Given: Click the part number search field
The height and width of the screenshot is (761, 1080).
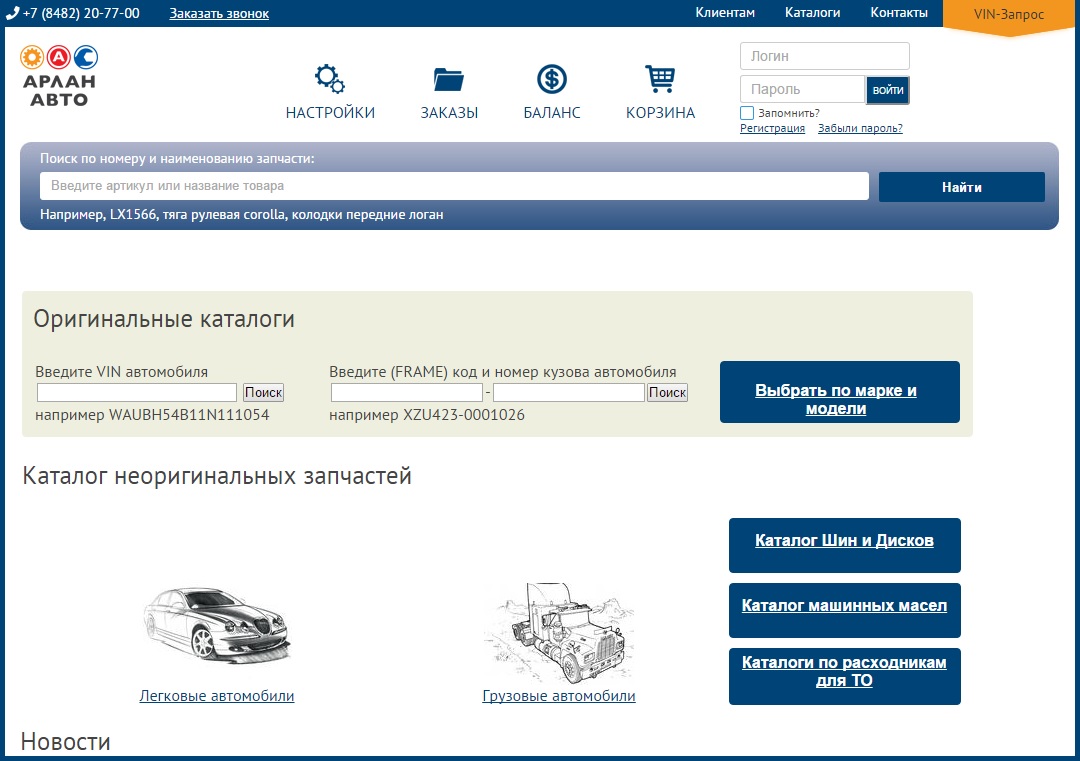Looking at the screenshot, I should click(x=454, y=186).
